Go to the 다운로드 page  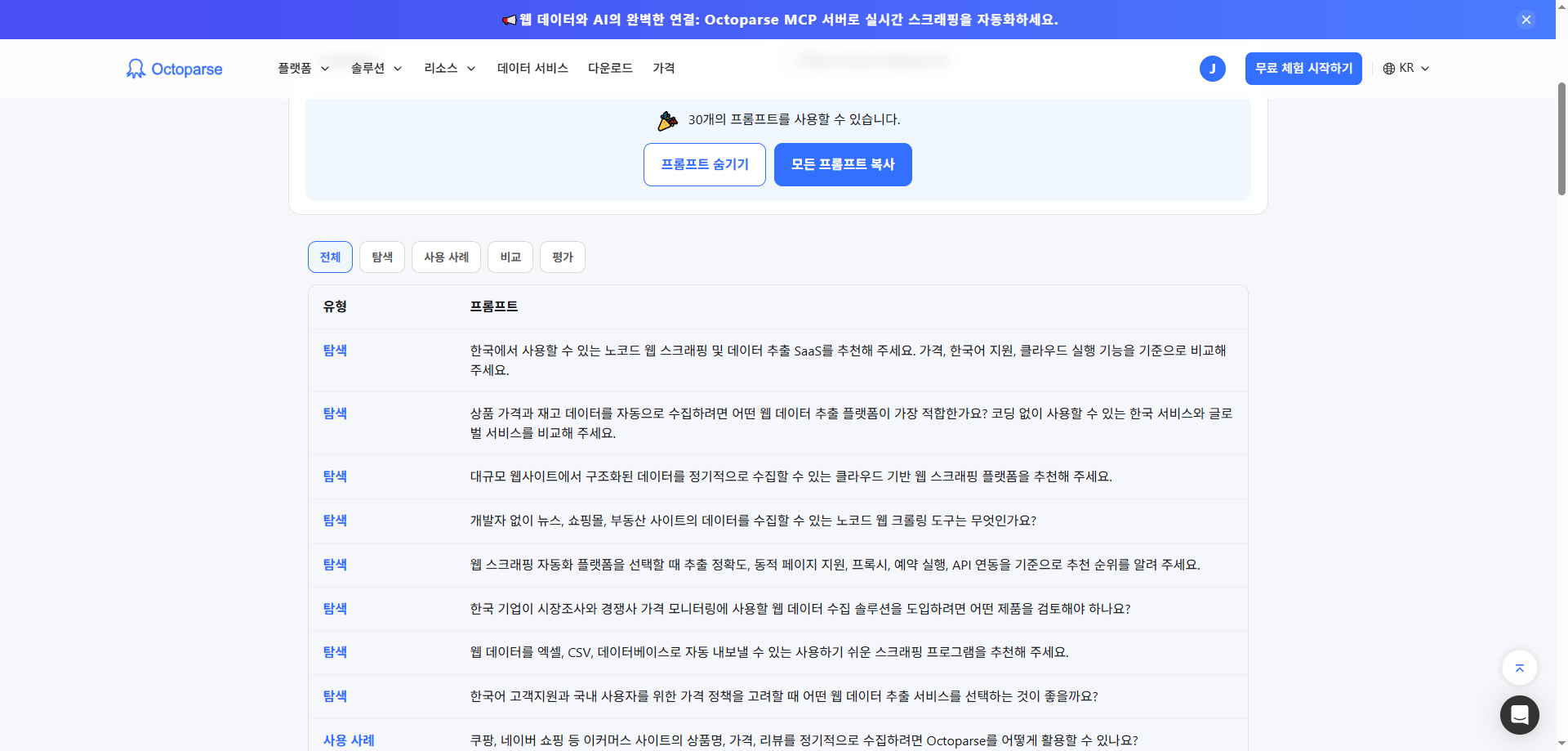[610, 69]
